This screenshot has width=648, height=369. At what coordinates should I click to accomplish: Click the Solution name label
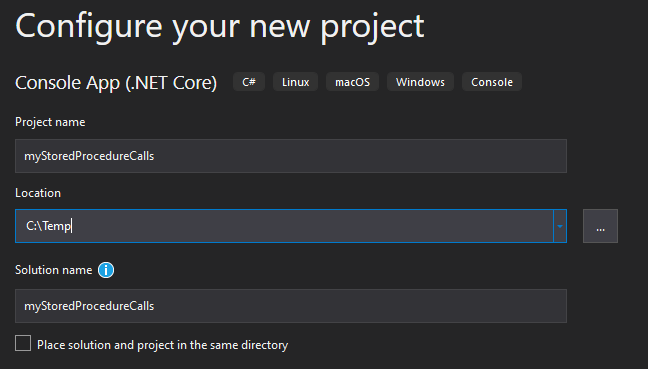(x=54, y=270)
